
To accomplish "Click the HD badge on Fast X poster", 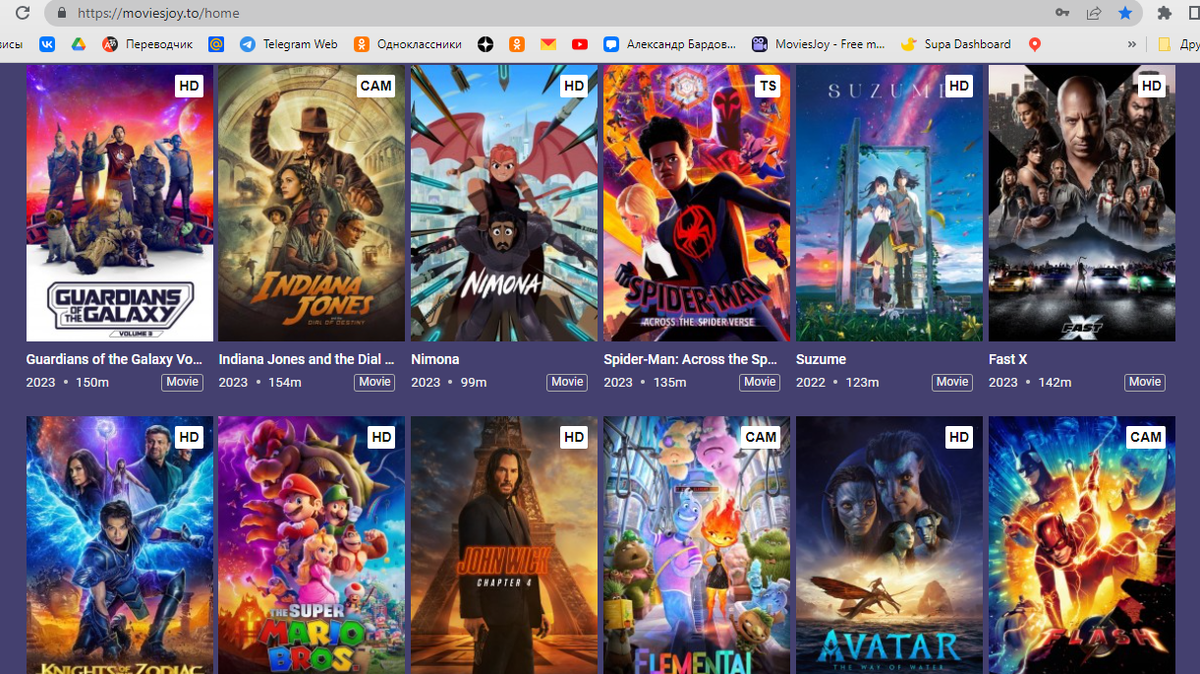I will point(1152,86).
